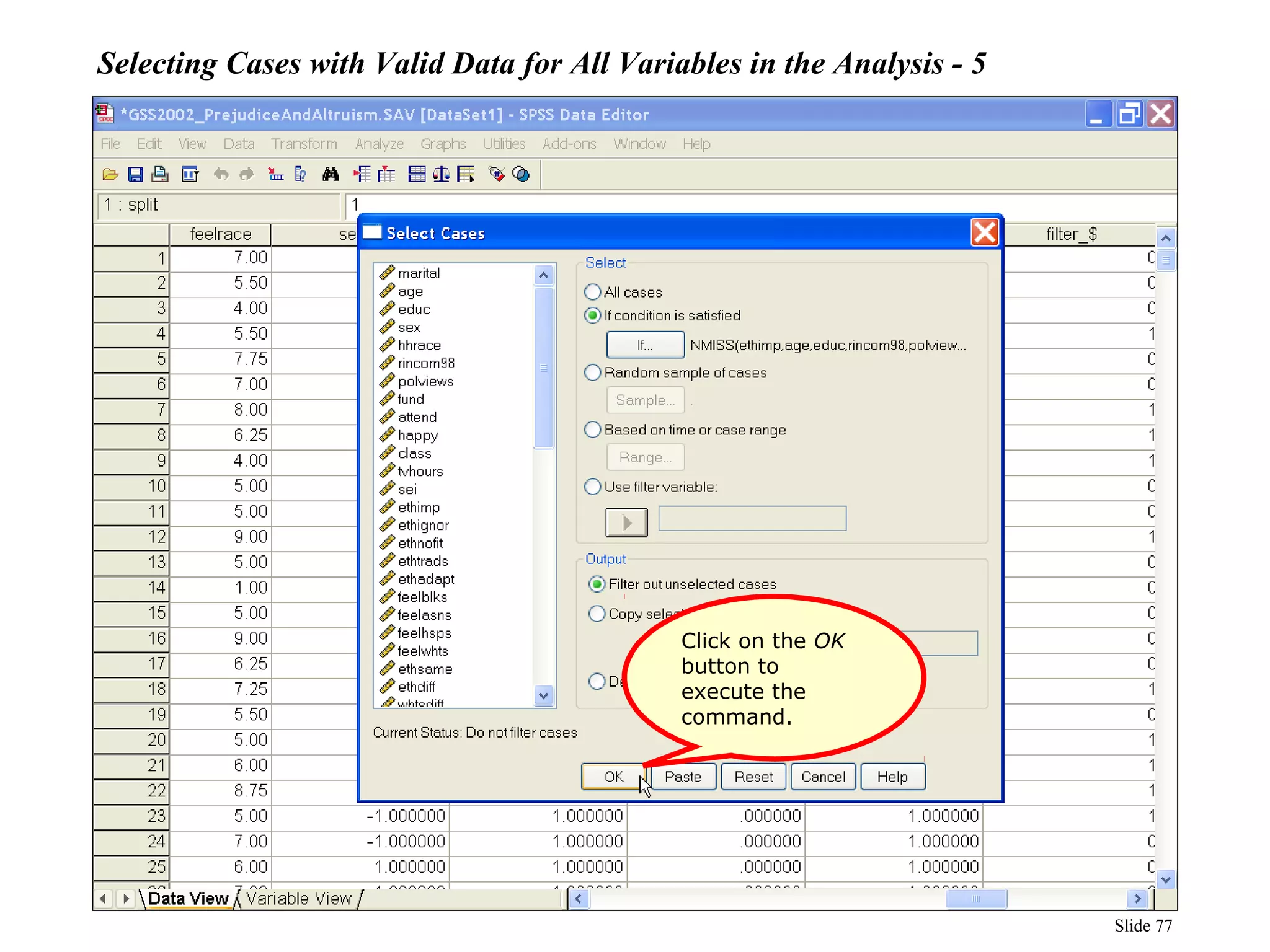1270x952 pixels.
Task: Click the arrow move-variable button for filter
Action: [626, 522]
